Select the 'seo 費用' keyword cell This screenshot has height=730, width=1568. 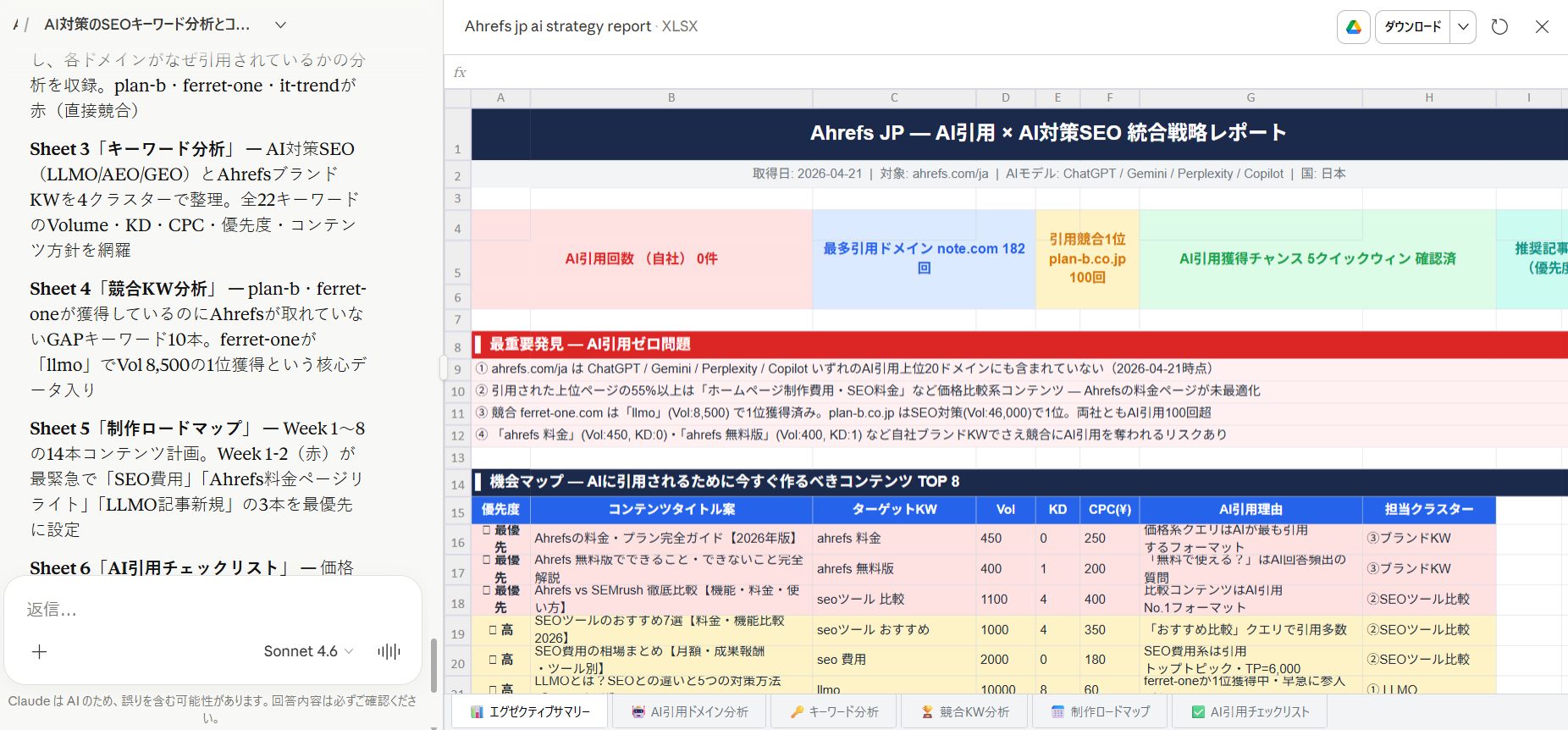tap(894, 660)
